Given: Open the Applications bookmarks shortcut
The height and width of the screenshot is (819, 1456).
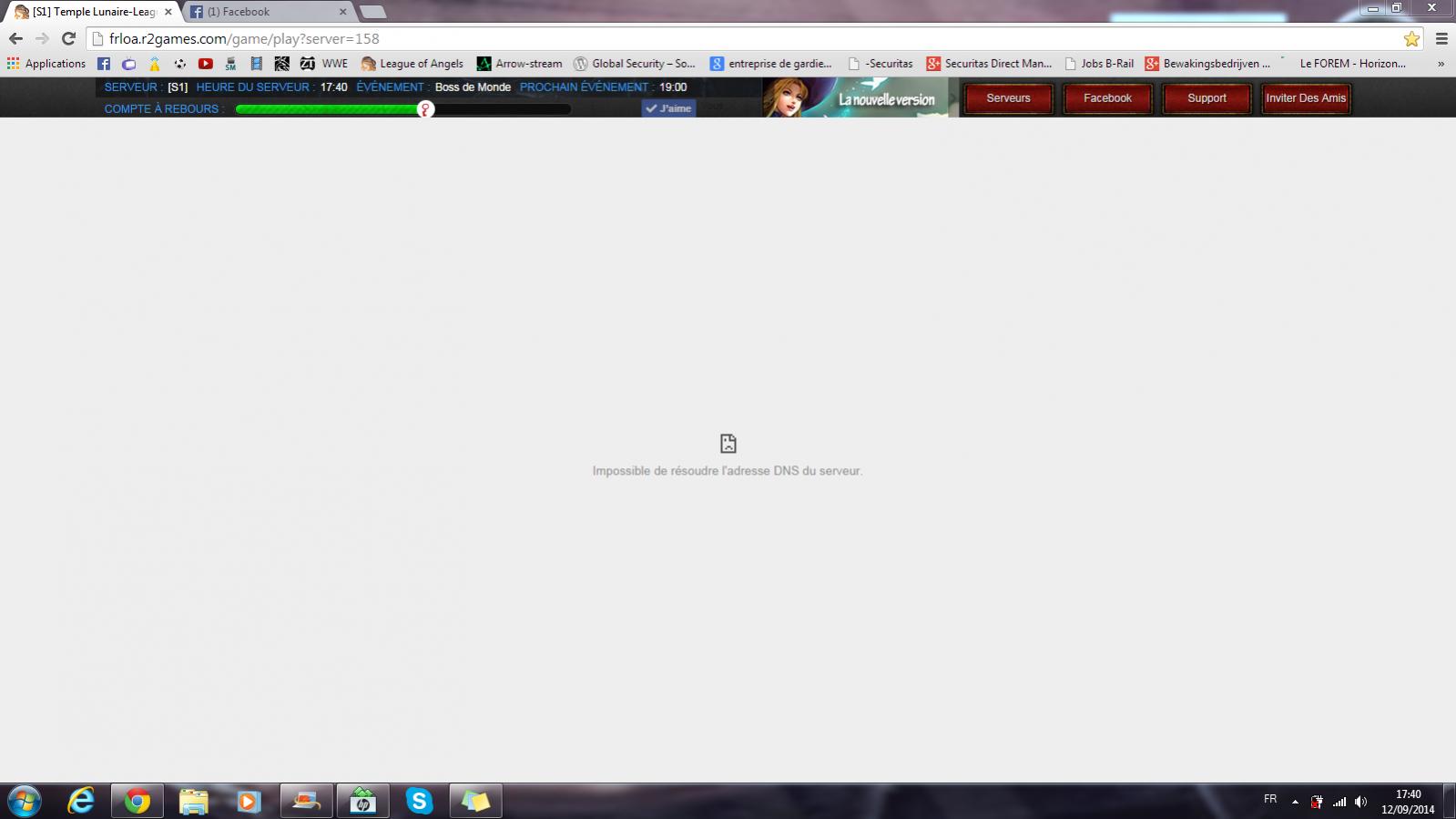Looking at the screenshot, I should (x=46, y=64).
